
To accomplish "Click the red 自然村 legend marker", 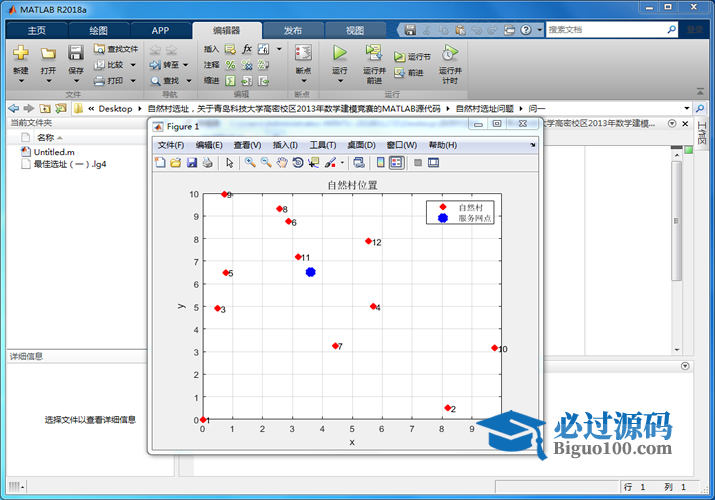I will click(x=442, y=207).
